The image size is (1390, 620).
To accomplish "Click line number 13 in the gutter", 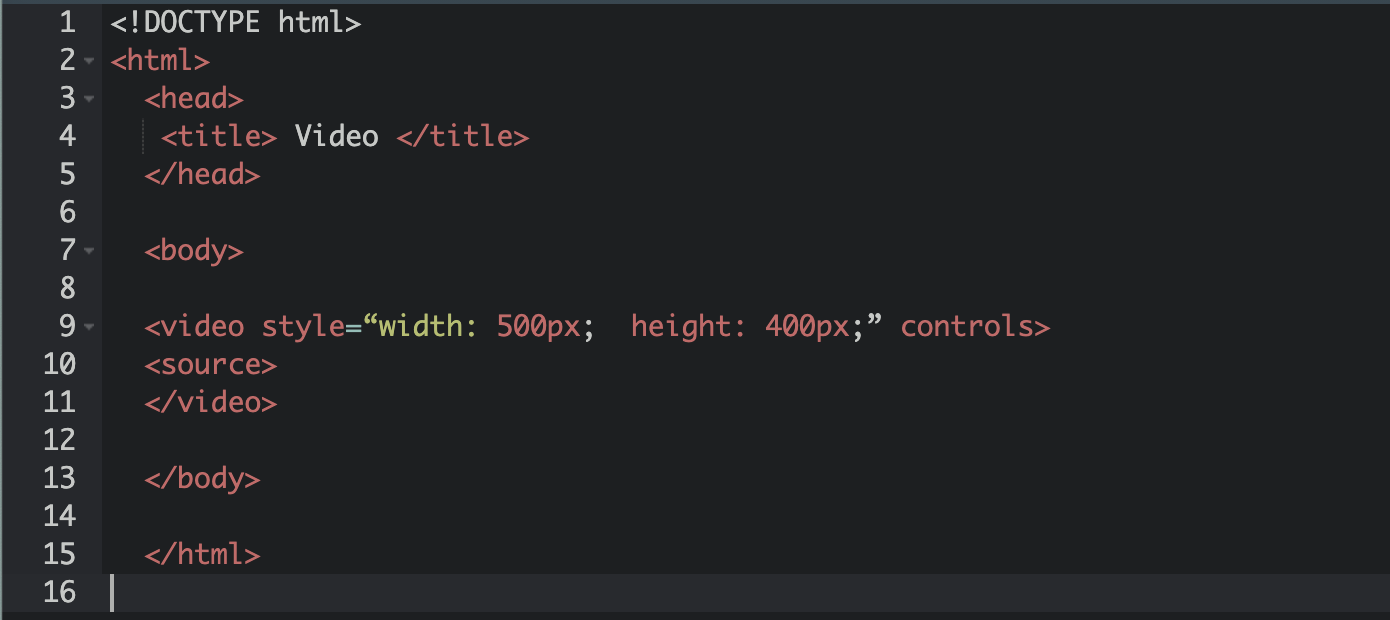I will (59, 478).
